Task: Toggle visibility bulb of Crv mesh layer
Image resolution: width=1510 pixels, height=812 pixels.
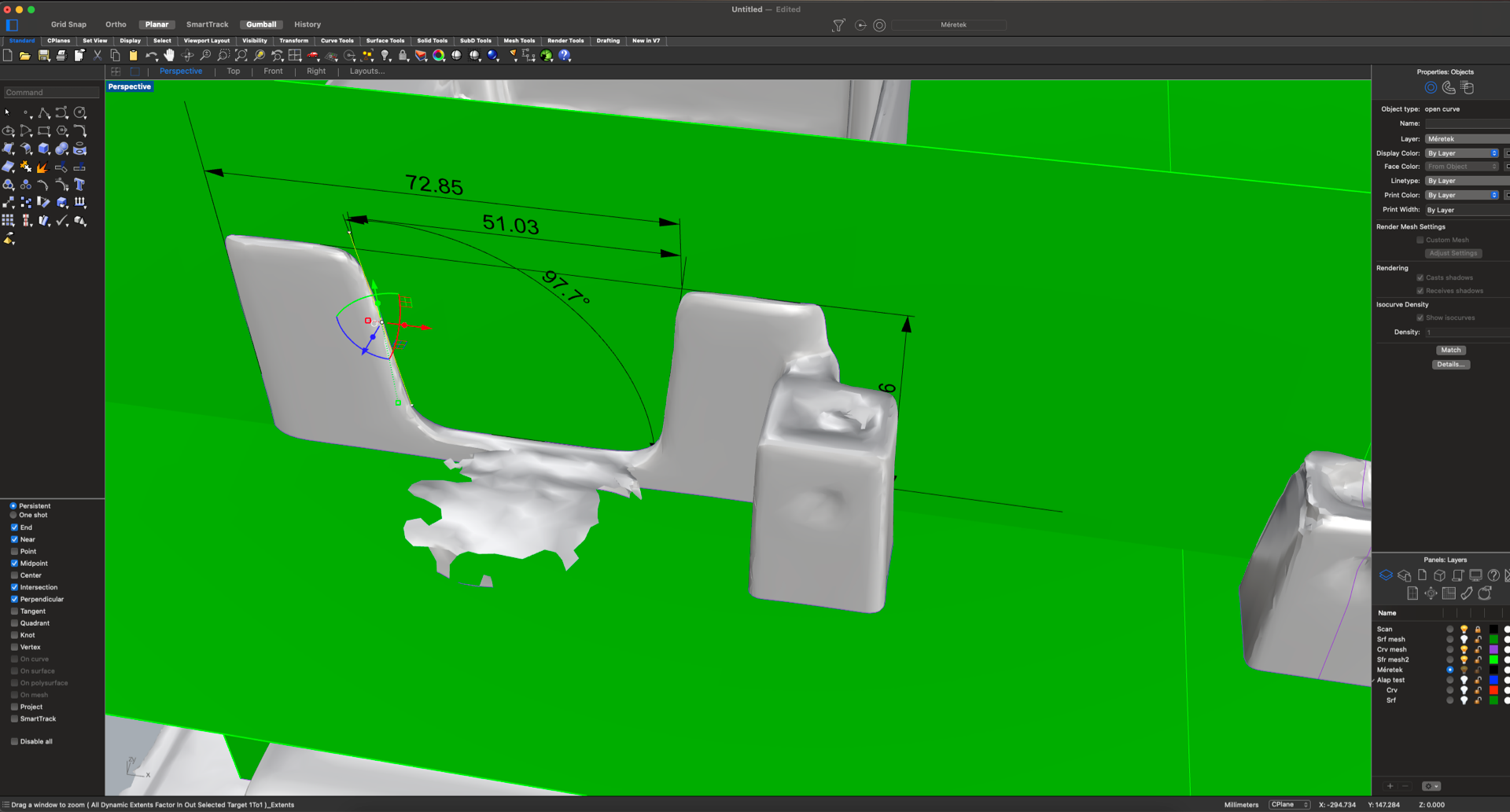Action: (x=1464, y=650)
